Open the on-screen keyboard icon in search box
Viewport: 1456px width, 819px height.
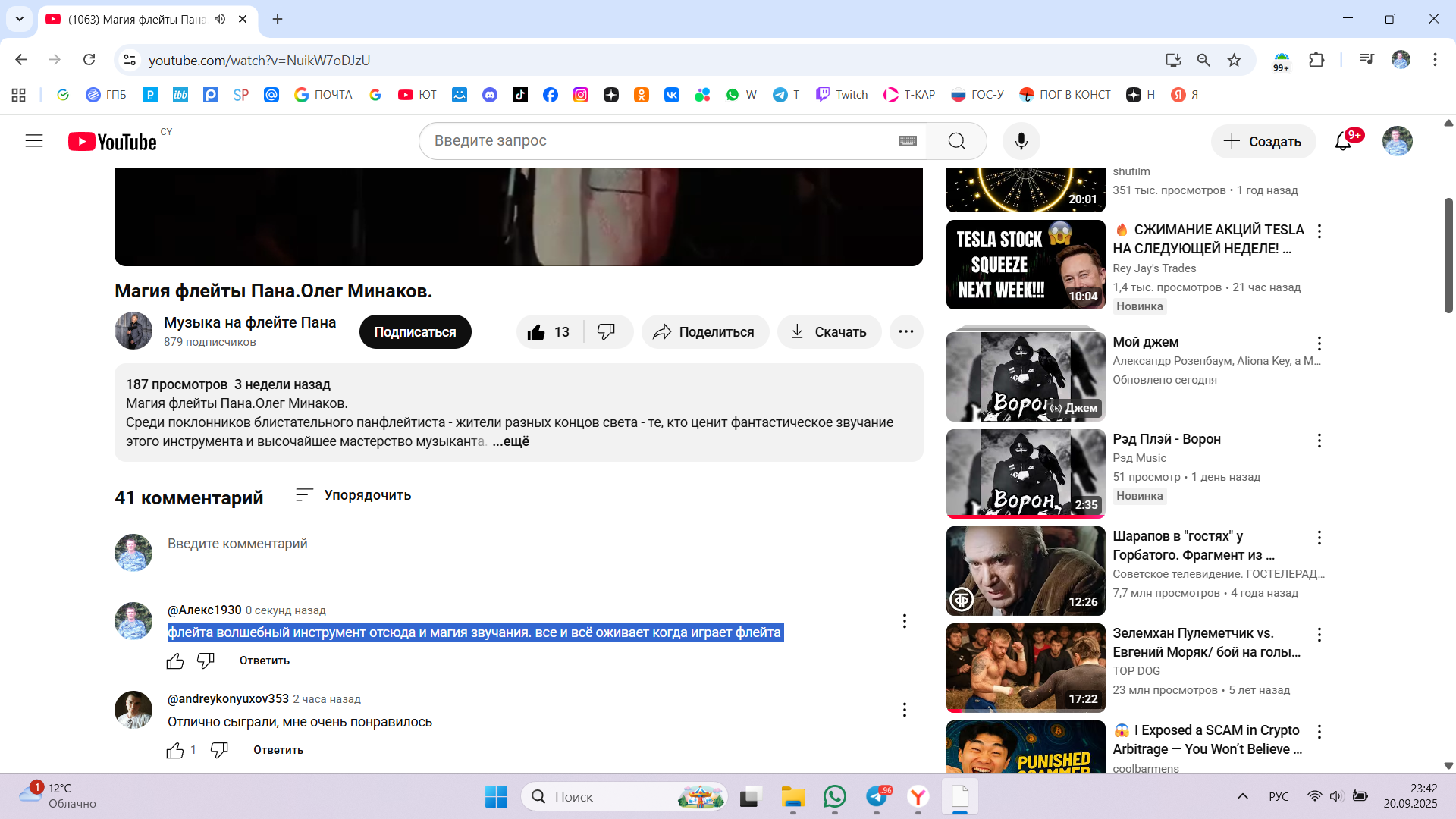(x=907, y=141)
